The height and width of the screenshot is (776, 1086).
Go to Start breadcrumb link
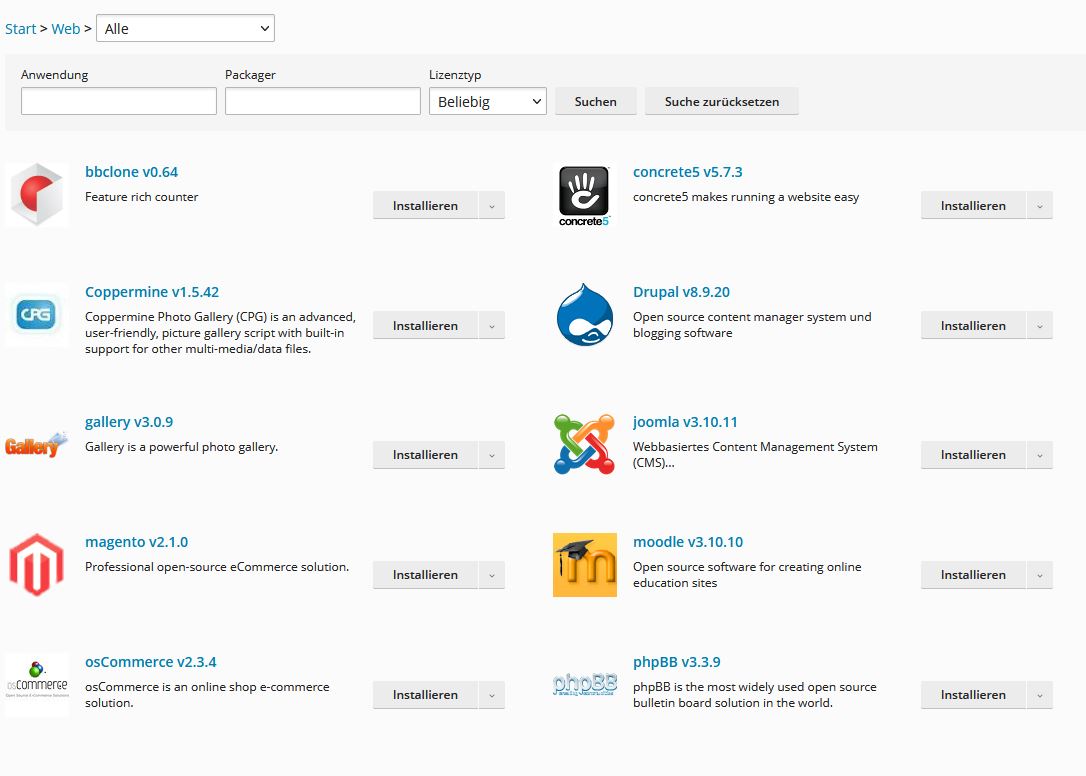[x=20, y=29]
